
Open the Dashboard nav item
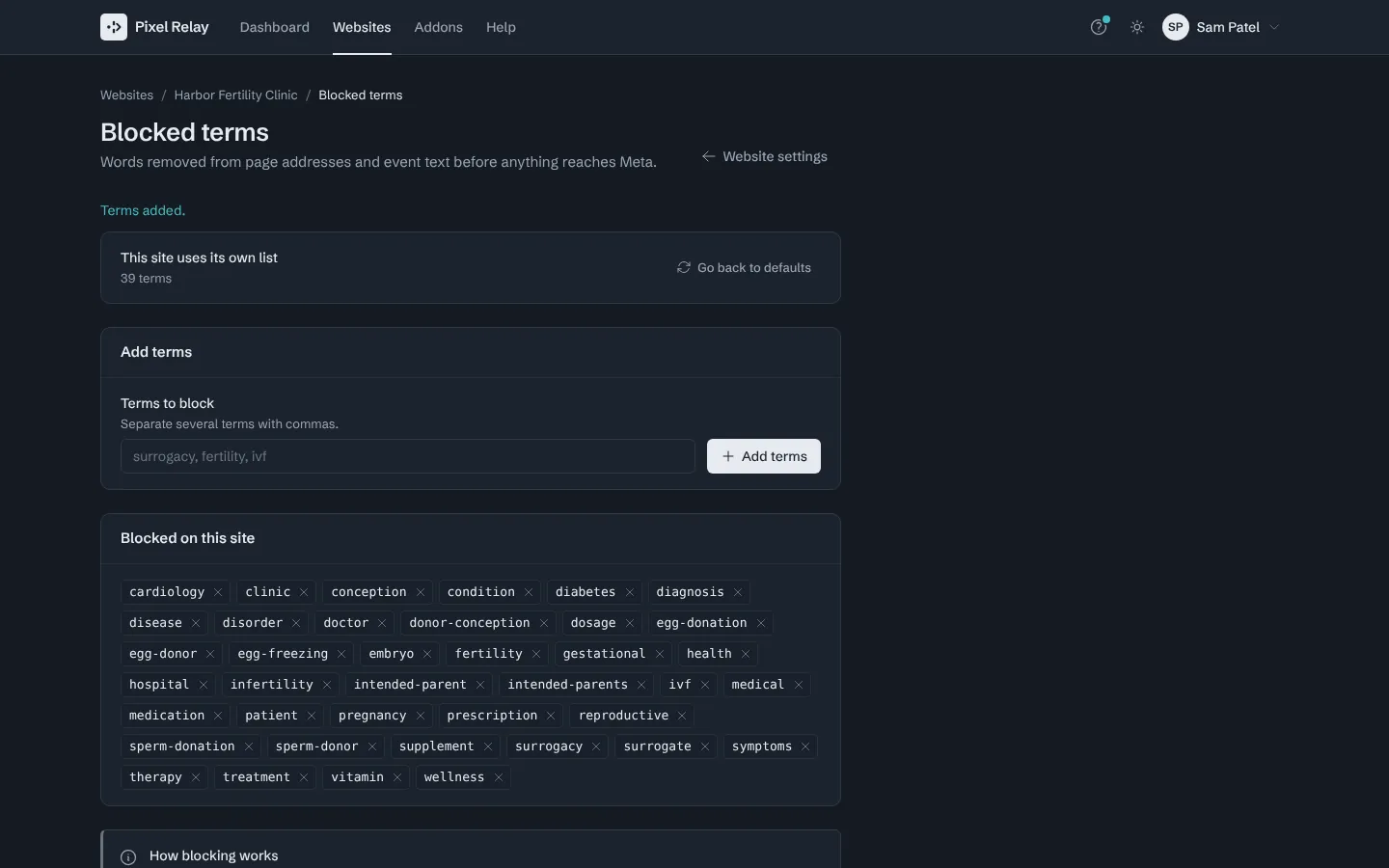275,27
